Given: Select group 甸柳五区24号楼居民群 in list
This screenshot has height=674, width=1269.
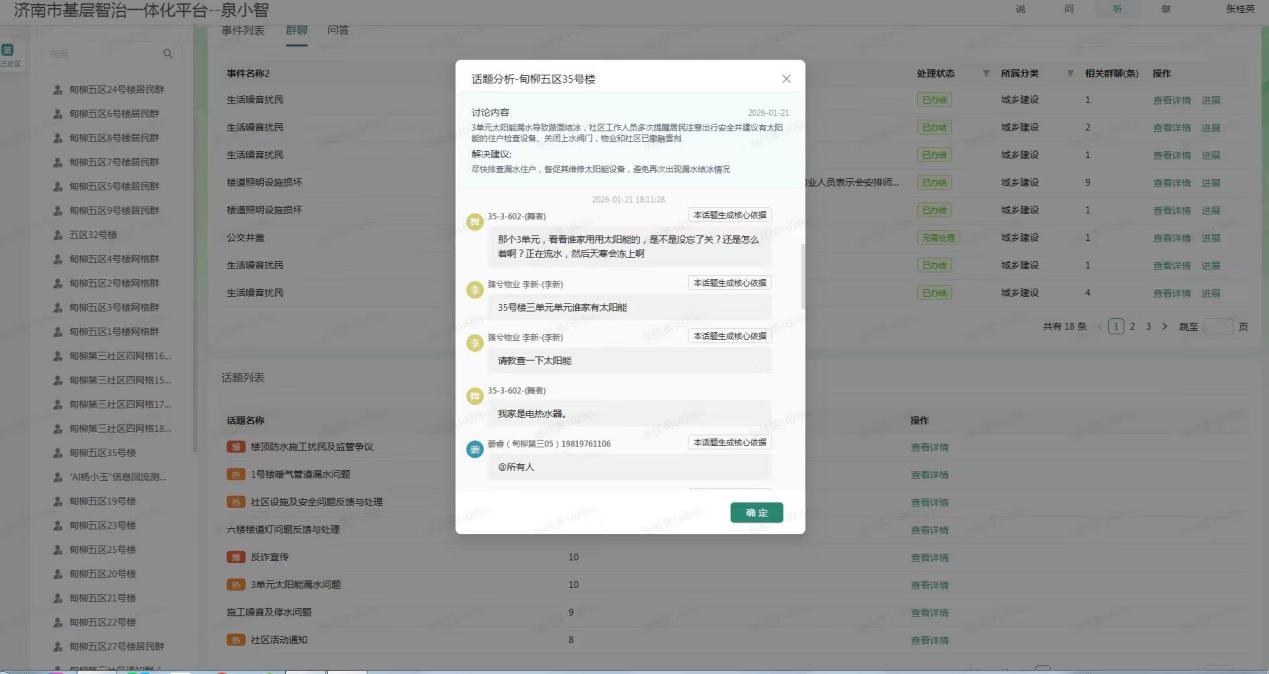Looking at the screenshot, I should tap(116, 89).
